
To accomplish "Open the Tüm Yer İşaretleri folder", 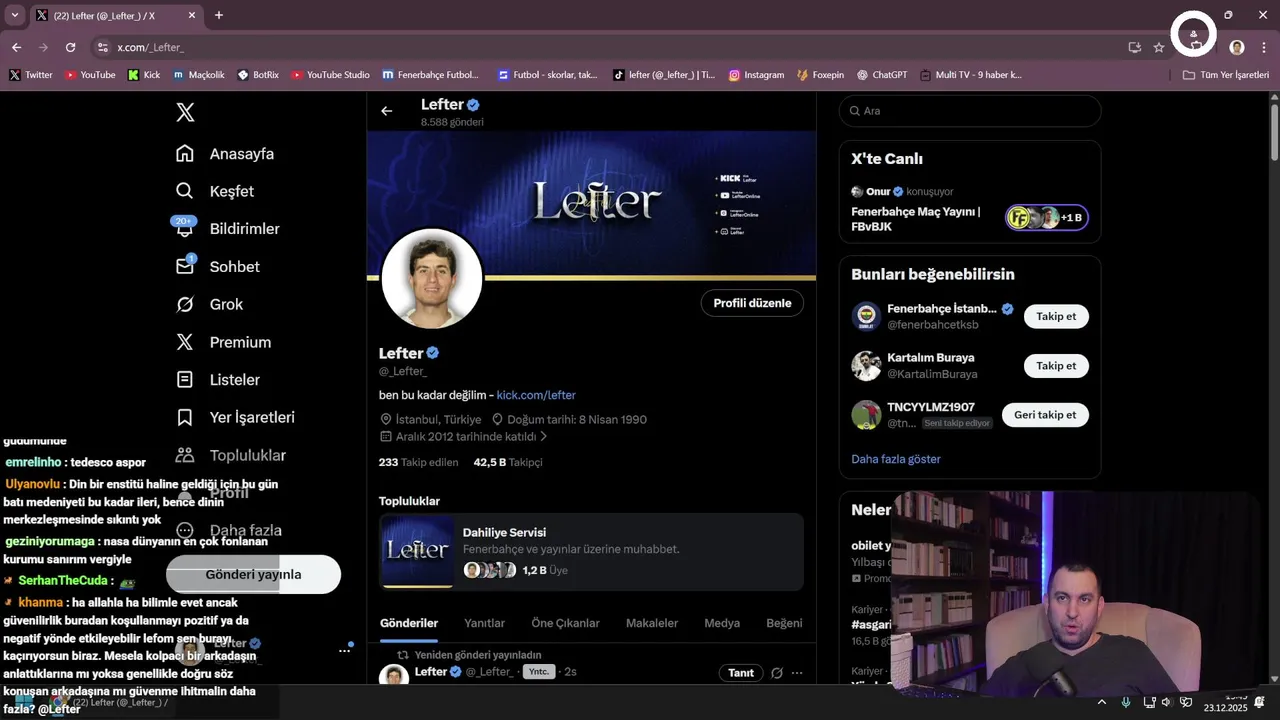I will (x=1226, y=75).
